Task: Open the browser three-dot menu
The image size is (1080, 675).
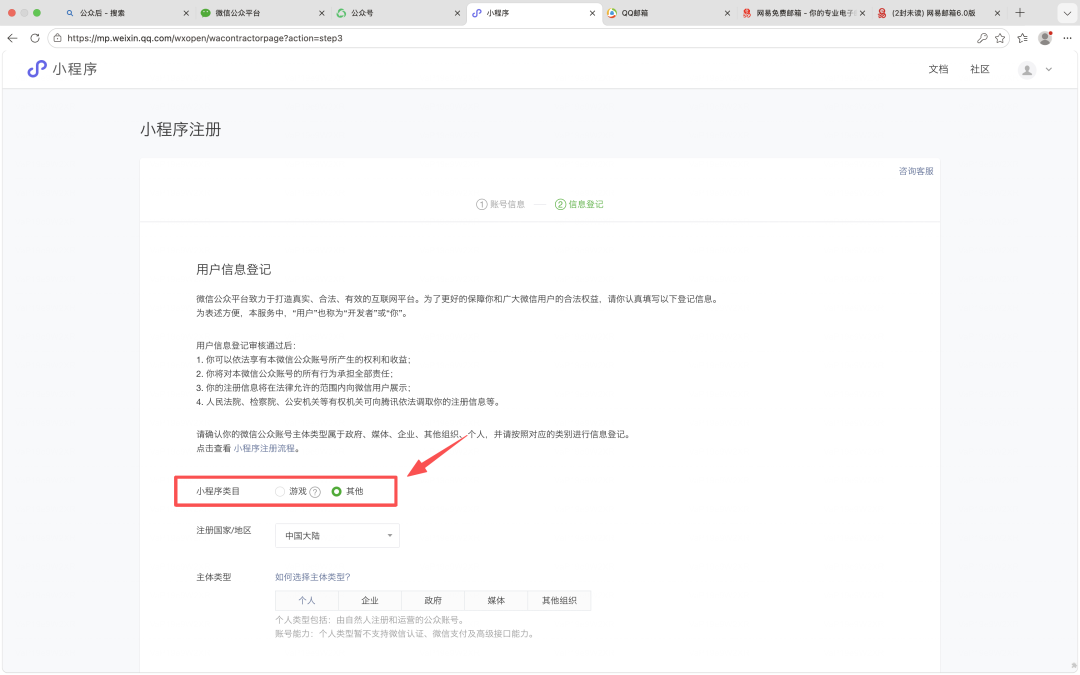Action: click(x=1068, y=38)
